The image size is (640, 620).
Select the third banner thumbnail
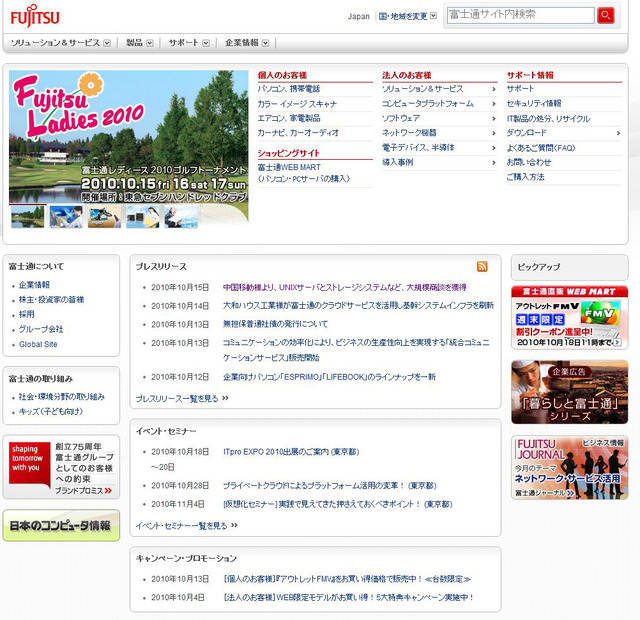[104, 216]
